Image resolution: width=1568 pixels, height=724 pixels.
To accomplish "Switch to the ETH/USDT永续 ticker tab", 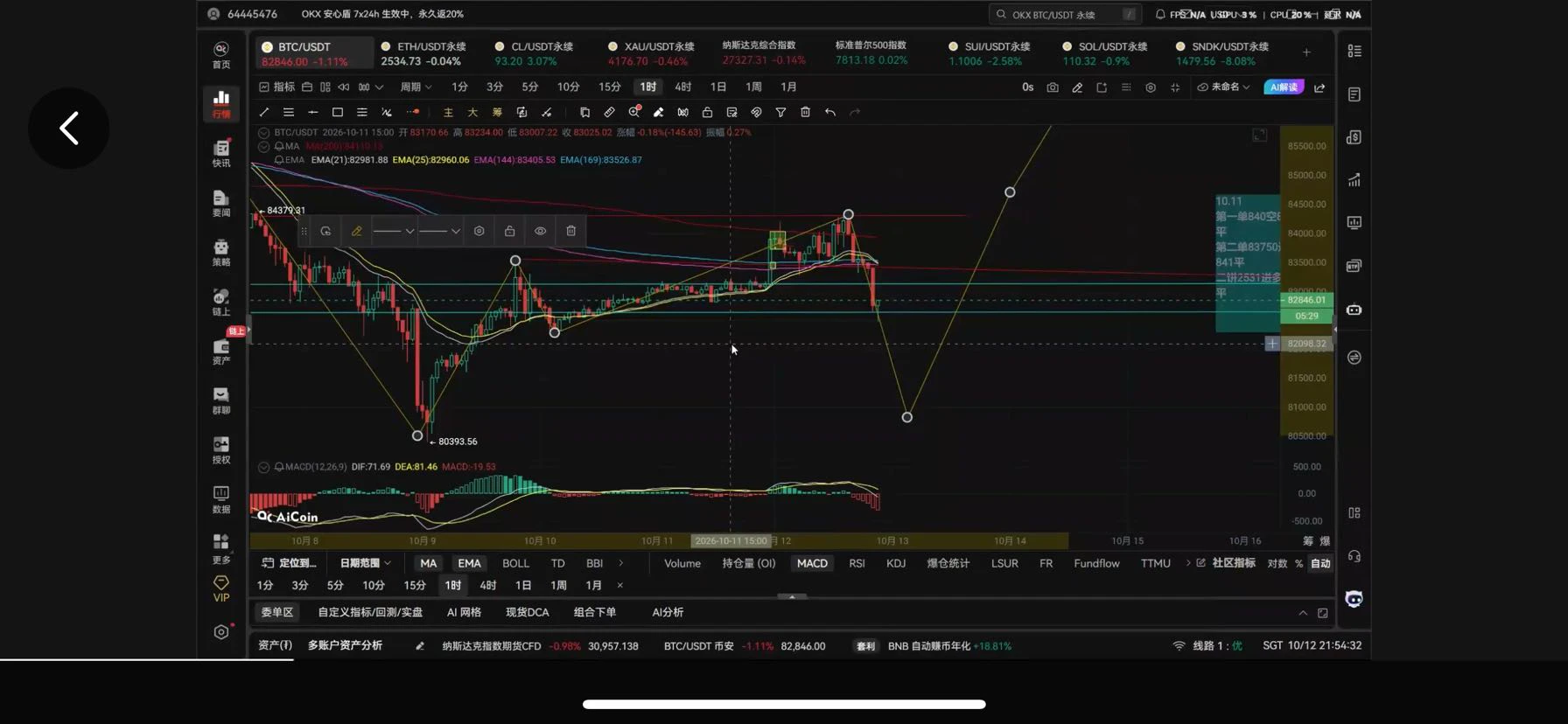I will pyautogui.click(x=424, y=53).
